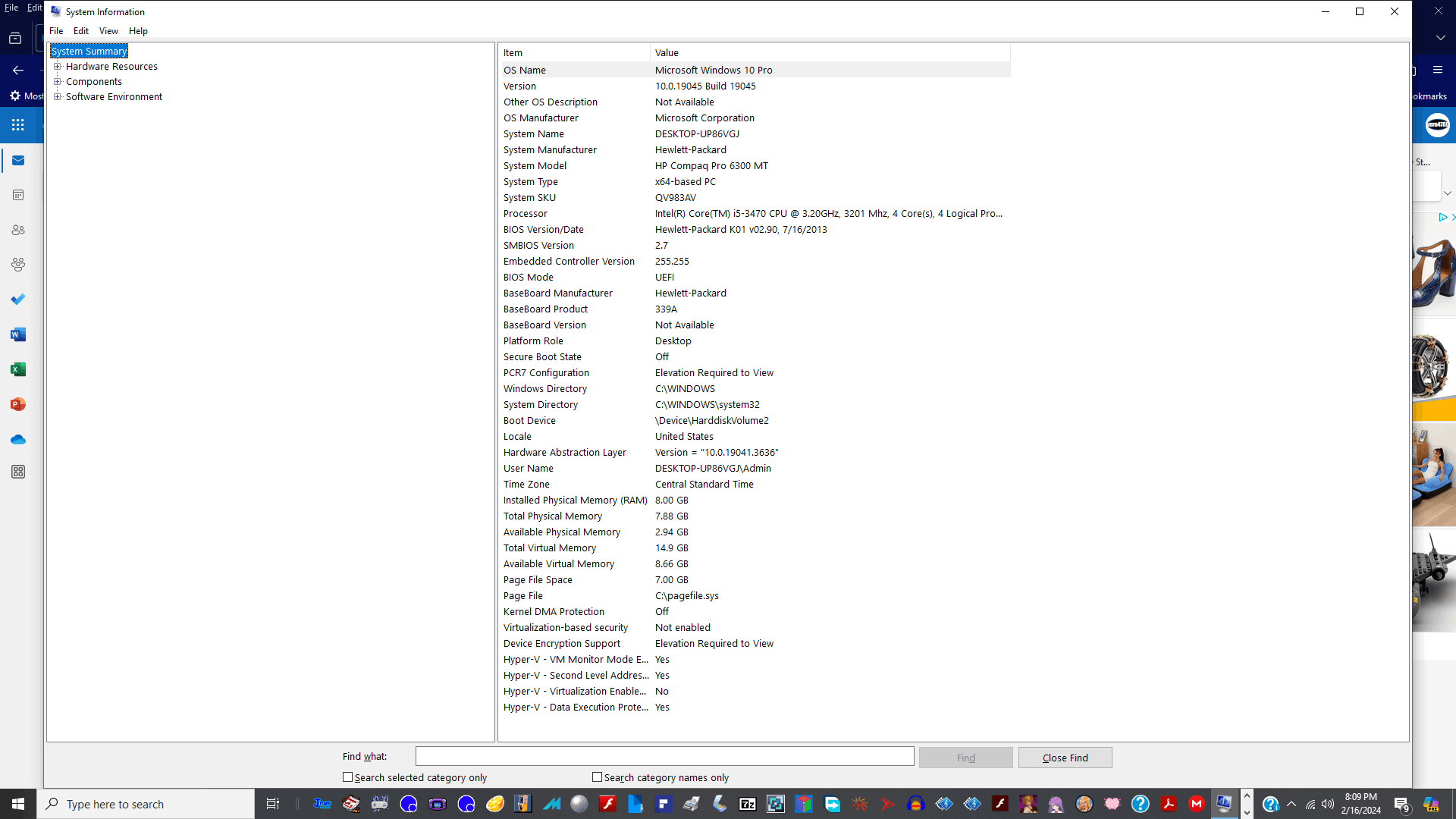Image resolution: width=1456 pixels, height=819 pixels.
Task: Sort by the Item column header
Action: (x=574, y=52)
